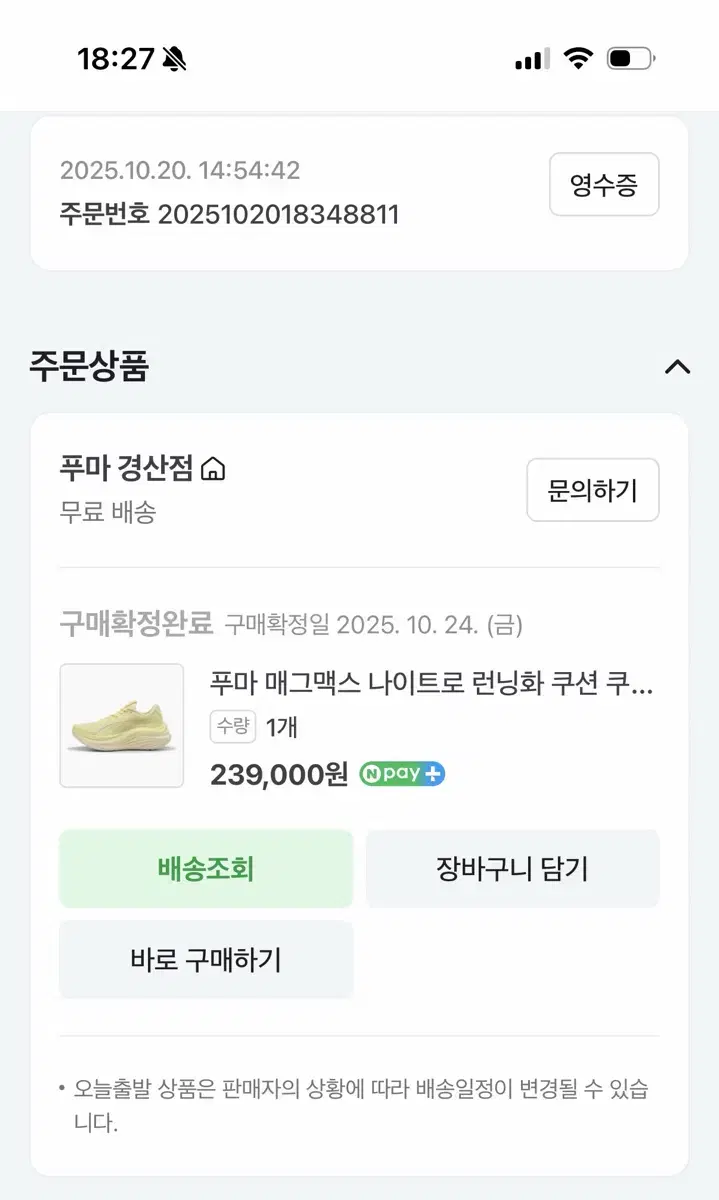The image size is (719, 1200).
Task: Tap the 바로 구매하기 button
Action: click(206, 960)
